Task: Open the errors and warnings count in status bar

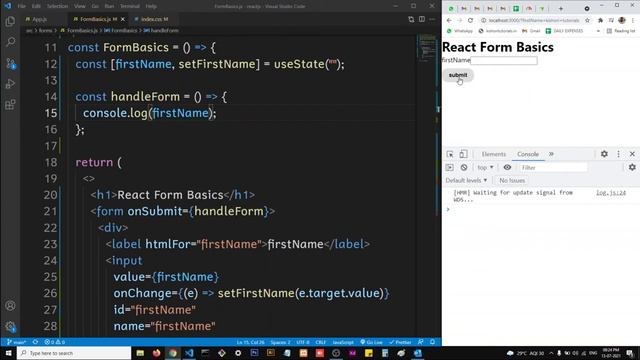Action: click(x=55, y=342)
